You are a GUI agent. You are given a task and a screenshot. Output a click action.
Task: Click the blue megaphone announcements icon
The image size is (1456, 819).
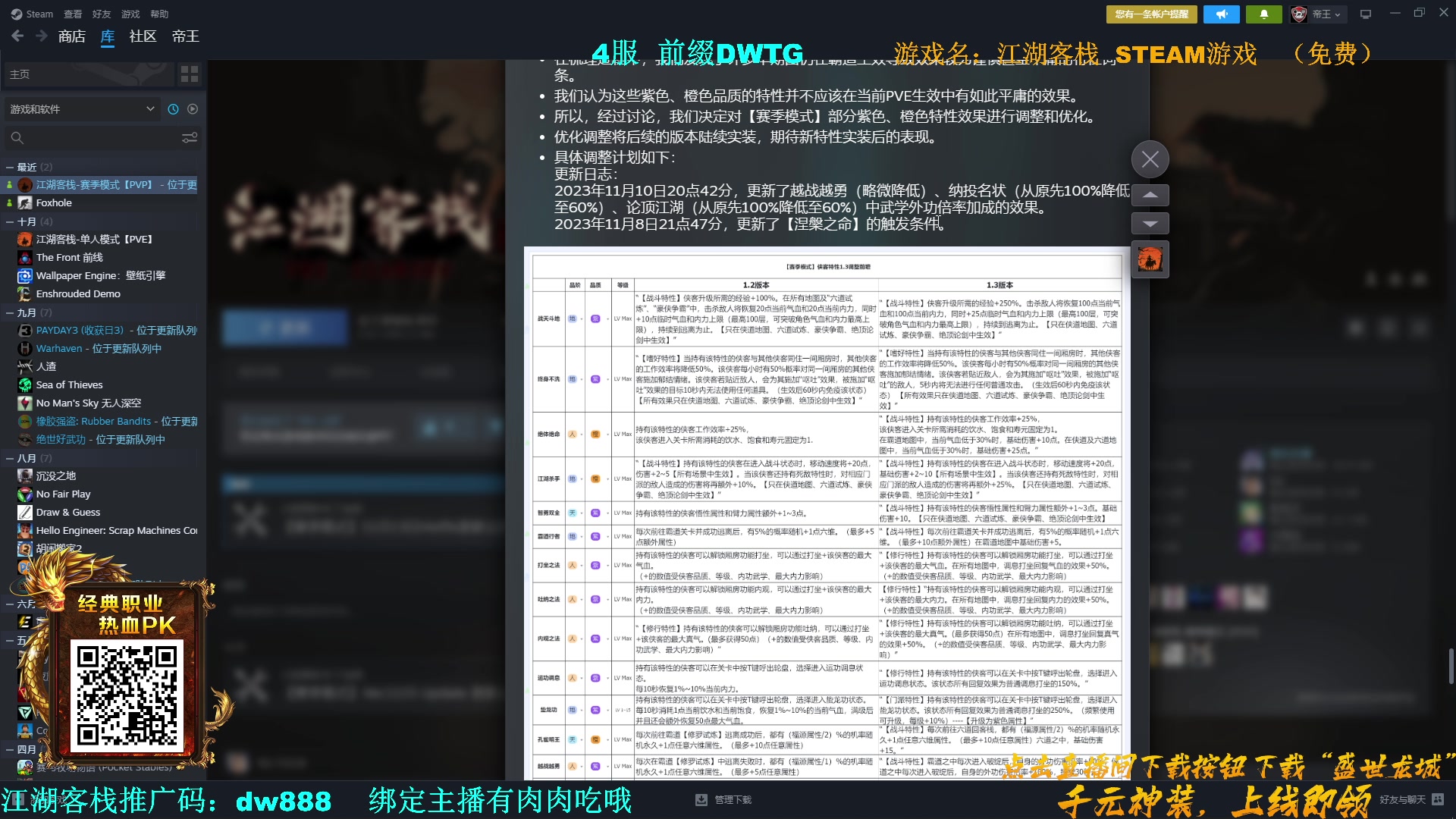point(1221,14)
